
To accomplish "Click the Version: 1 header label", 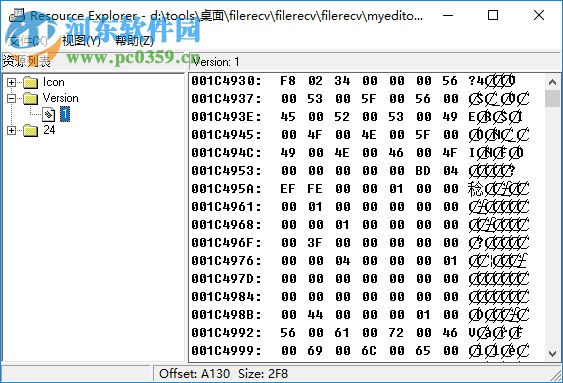I will [x=215, y=62].
